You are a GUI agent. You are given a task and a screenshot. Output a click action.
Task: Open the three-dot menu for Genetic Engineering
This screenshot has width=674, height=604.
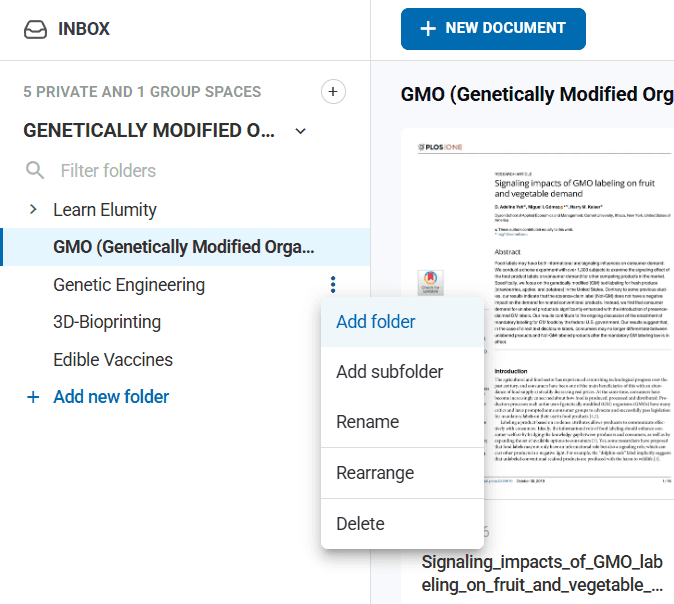333,285
